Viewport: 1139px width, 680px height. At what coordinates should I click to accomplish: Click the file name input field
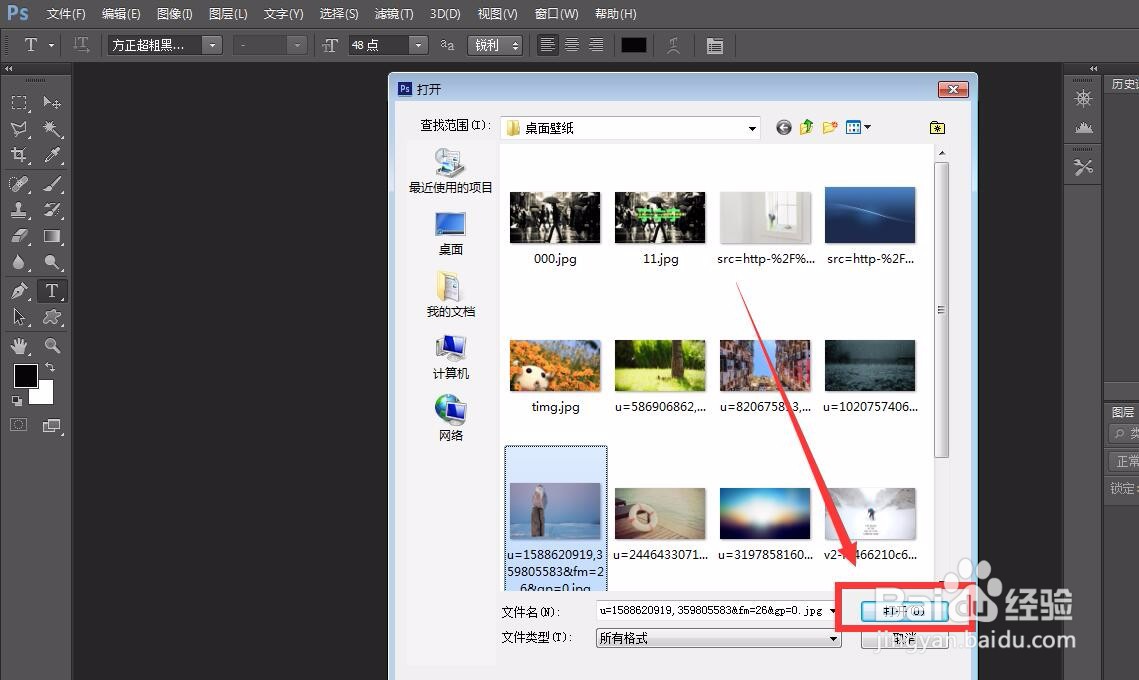(712, 611)
